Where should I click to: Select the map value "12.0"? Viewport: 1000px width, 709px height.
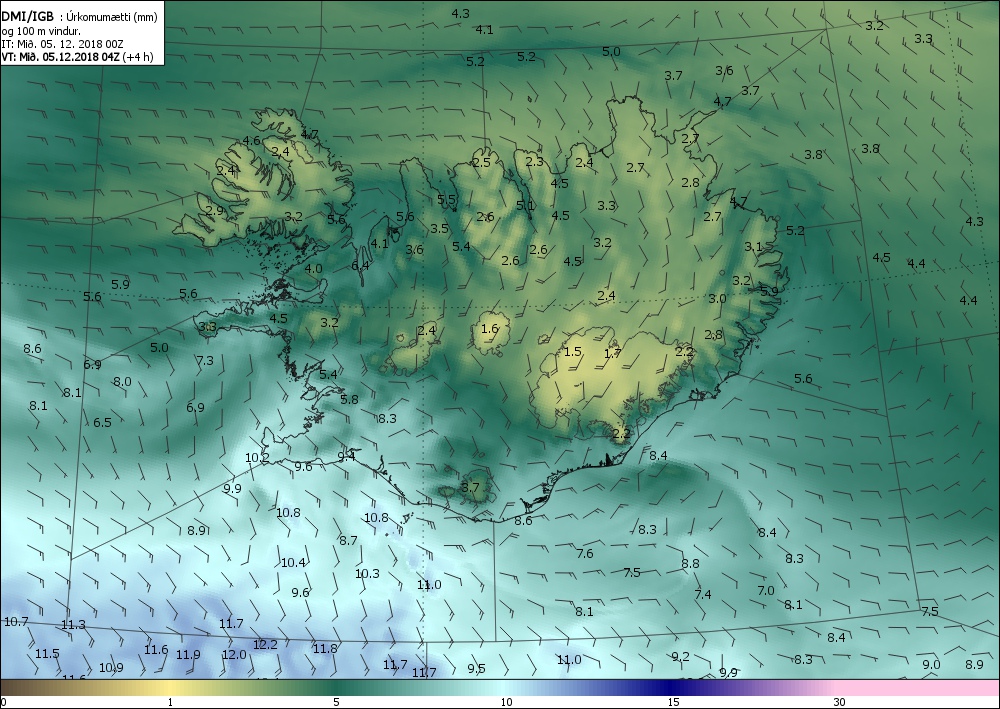point(234,655)
